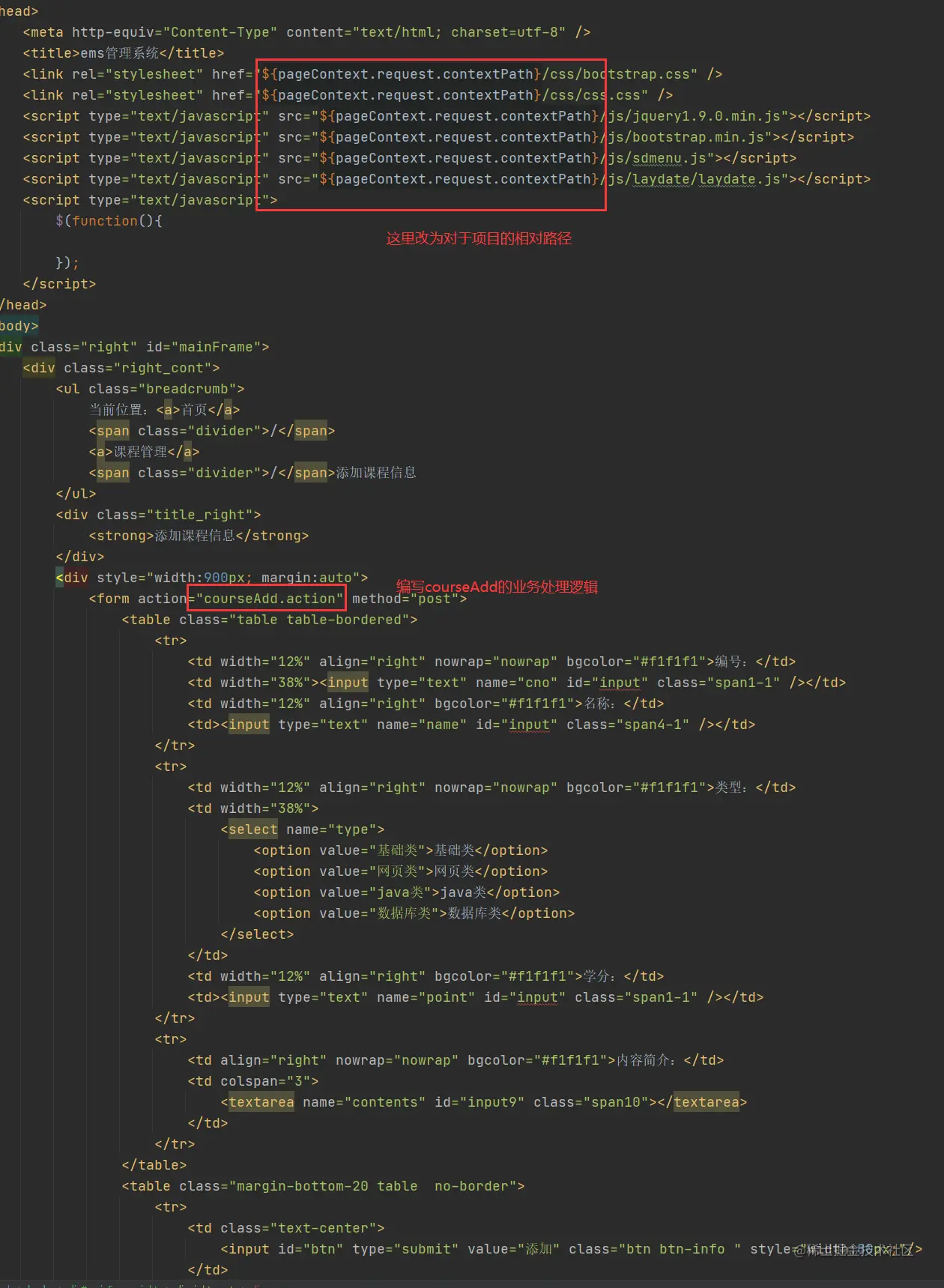Image resolution: width=944 pixels, height=1288 pixels.
Task: Click the closing '</select>' tag
Action: [257, 934]
